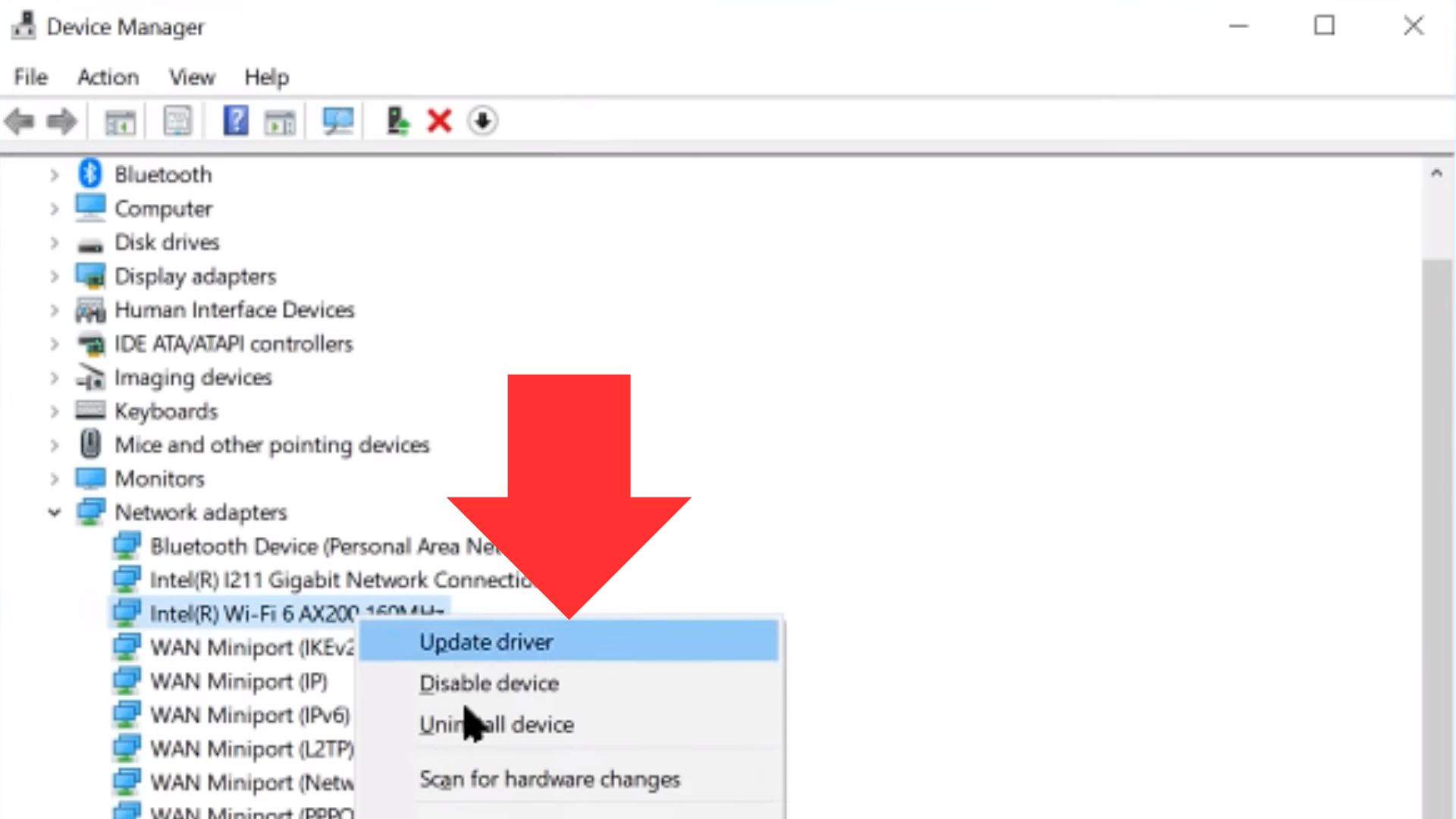1456x819 pixels.
Task: Open the File menu
Action: (x=31, y=77)
